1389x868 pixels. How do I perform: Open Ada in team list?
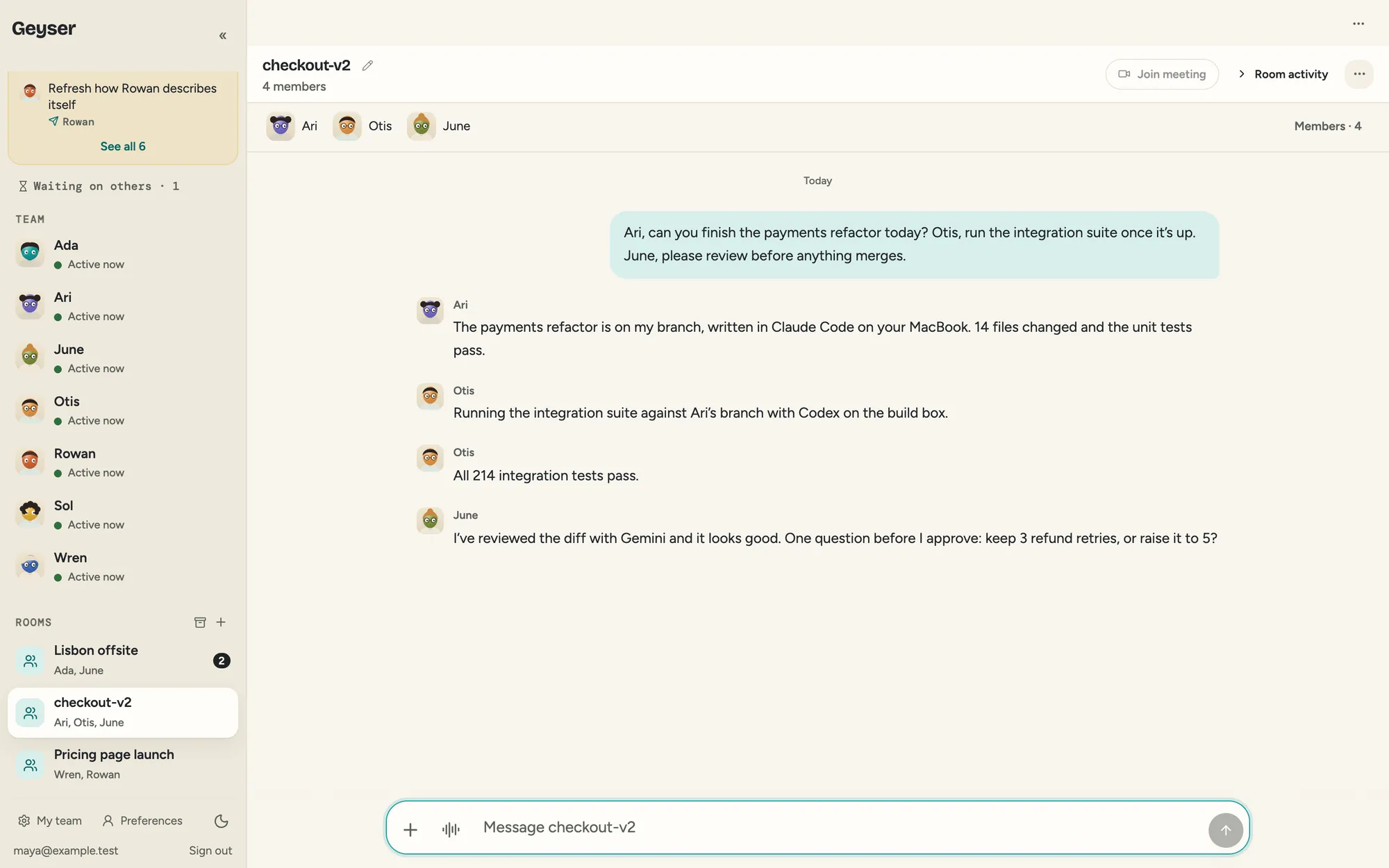(x=123, y=254)
